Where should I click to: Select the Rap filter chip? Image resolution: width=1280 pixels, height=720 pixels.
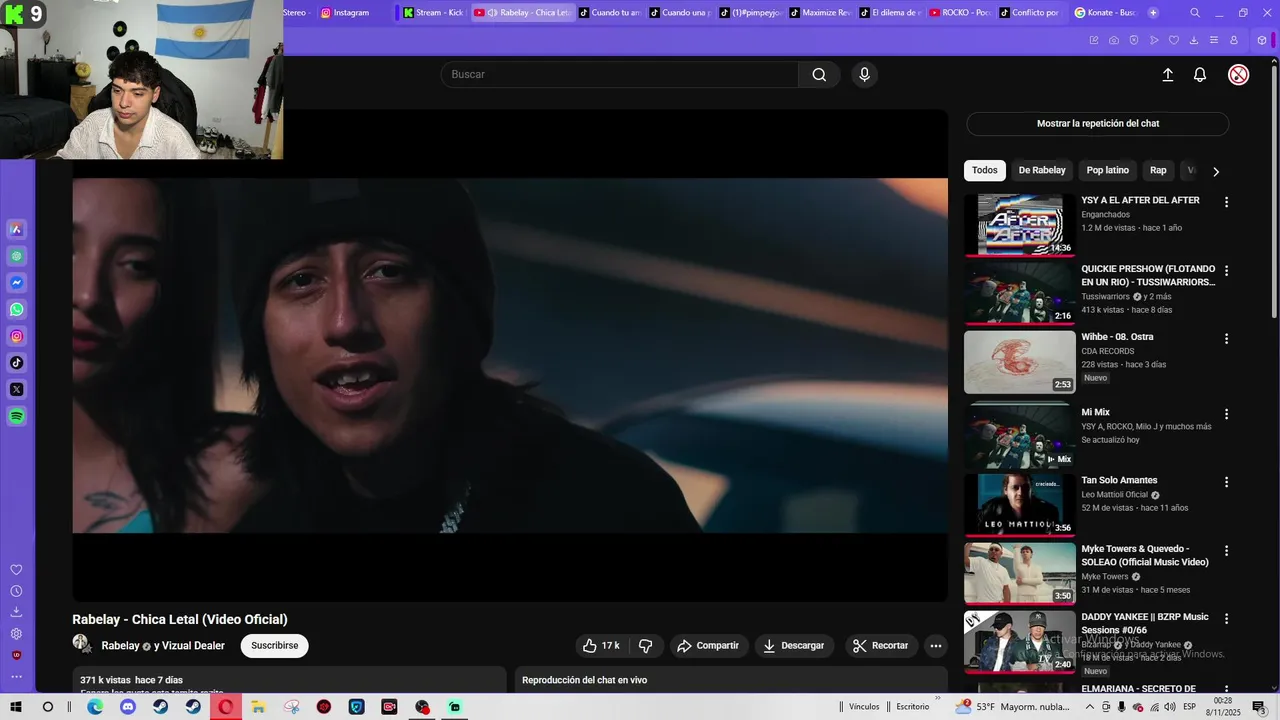point(1158,170)
